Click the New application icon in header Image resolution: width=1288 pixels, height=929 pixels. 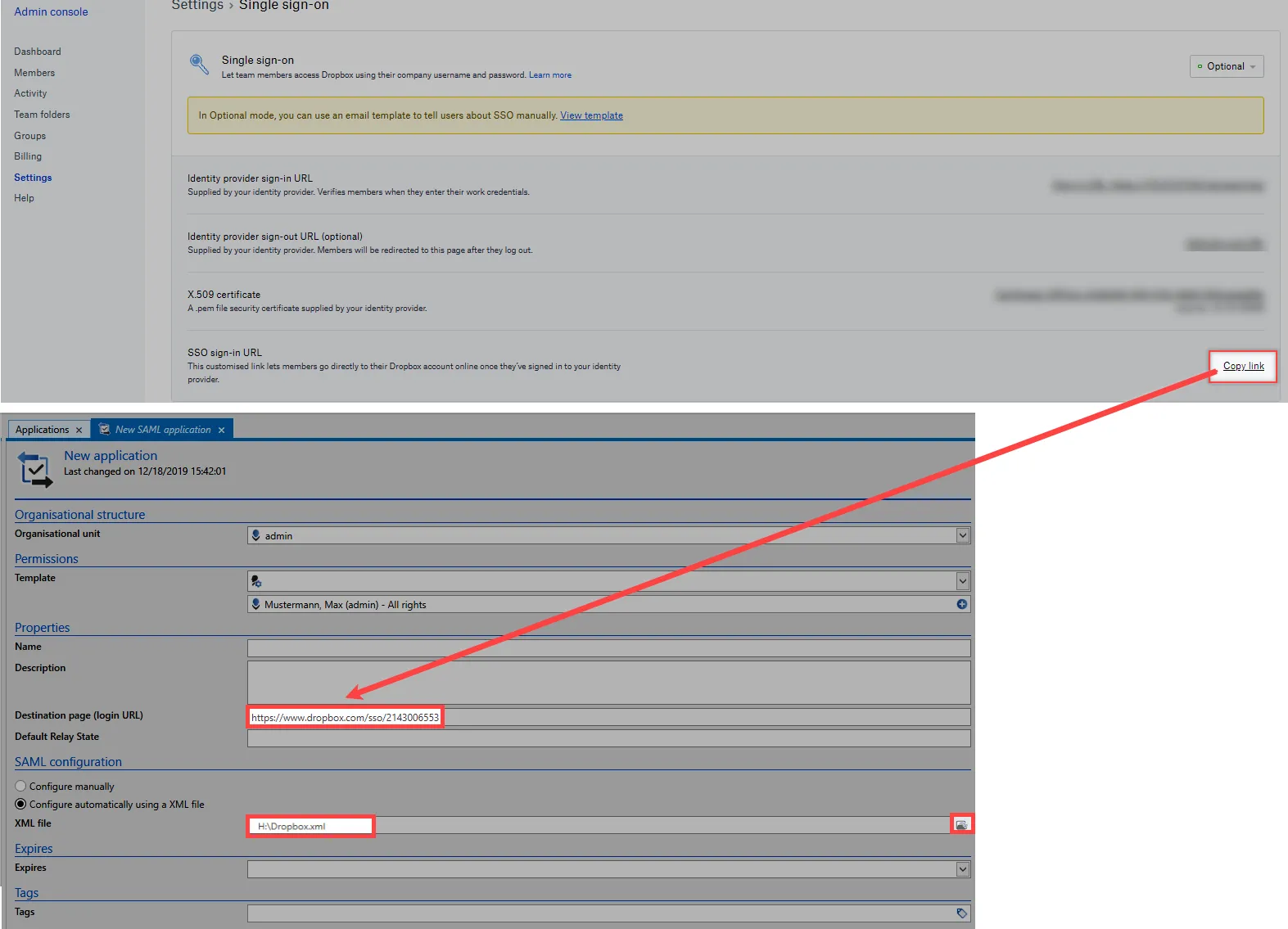(35, 470)
